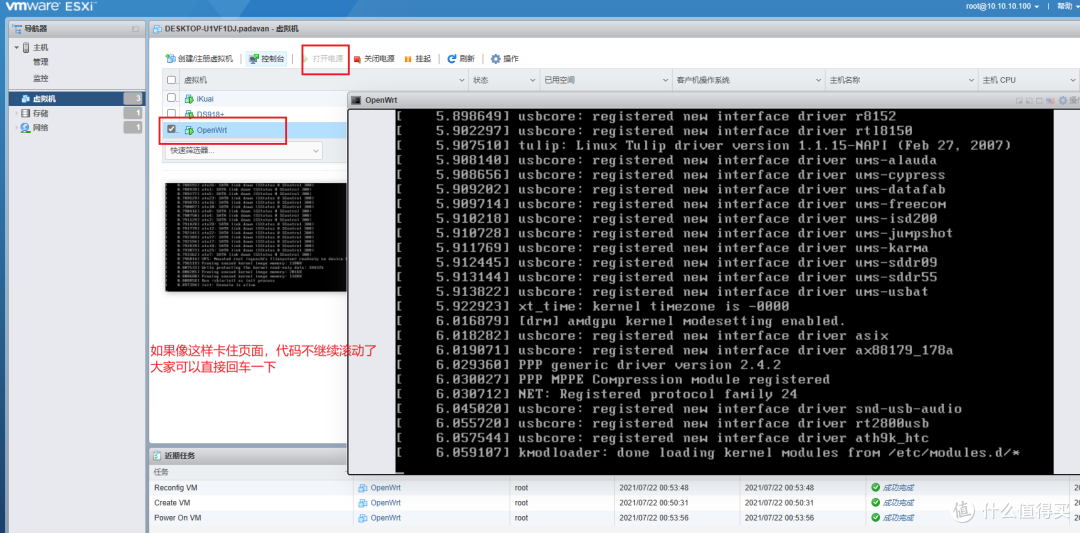The height and width of the screenshot is (533, 1080).
Task: Select Monitor (监控) under Host
Action: tap(40, 78)
